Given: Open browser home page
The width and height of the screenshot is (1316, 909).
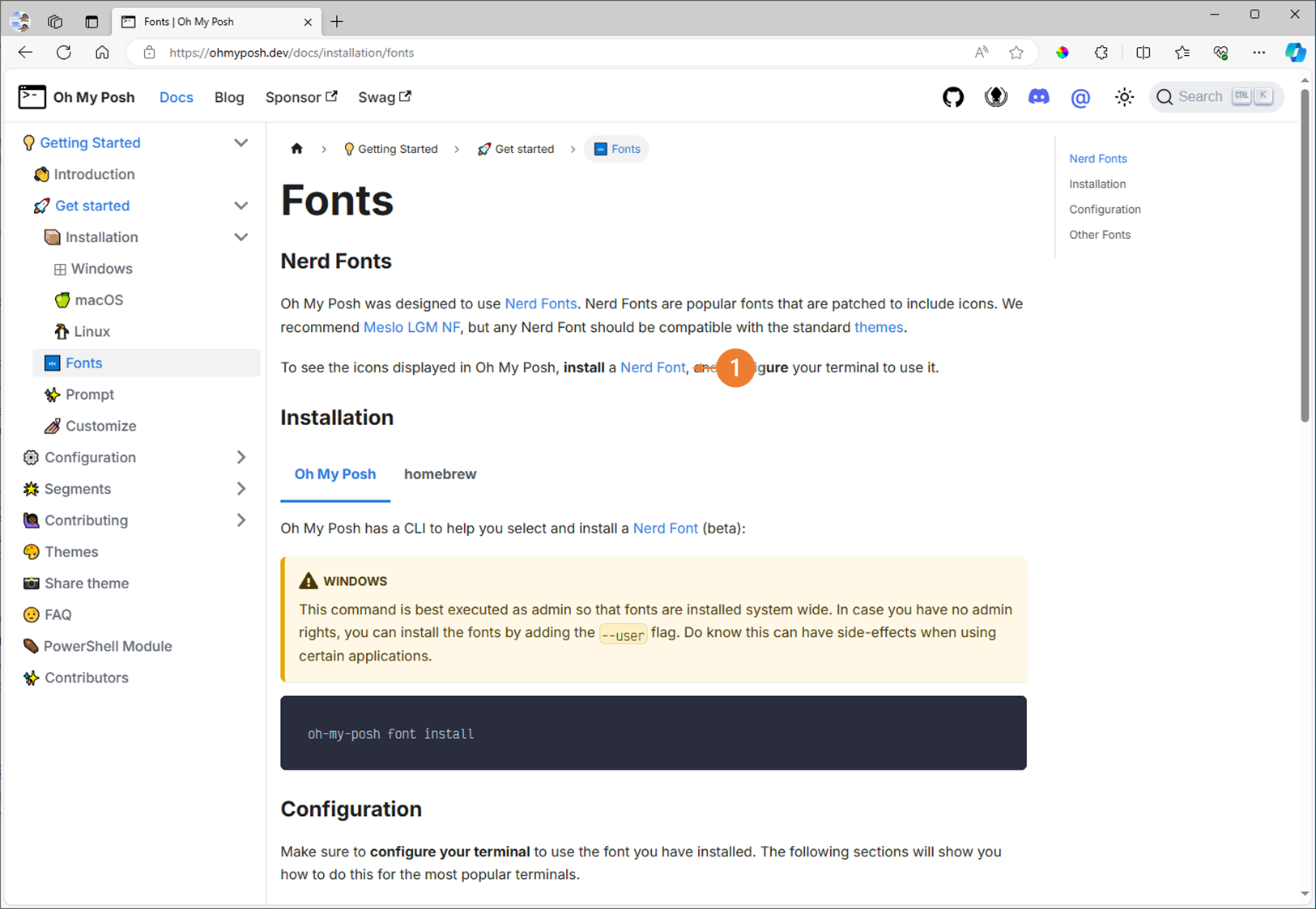Looking at the screenshot, I should 102,53.
